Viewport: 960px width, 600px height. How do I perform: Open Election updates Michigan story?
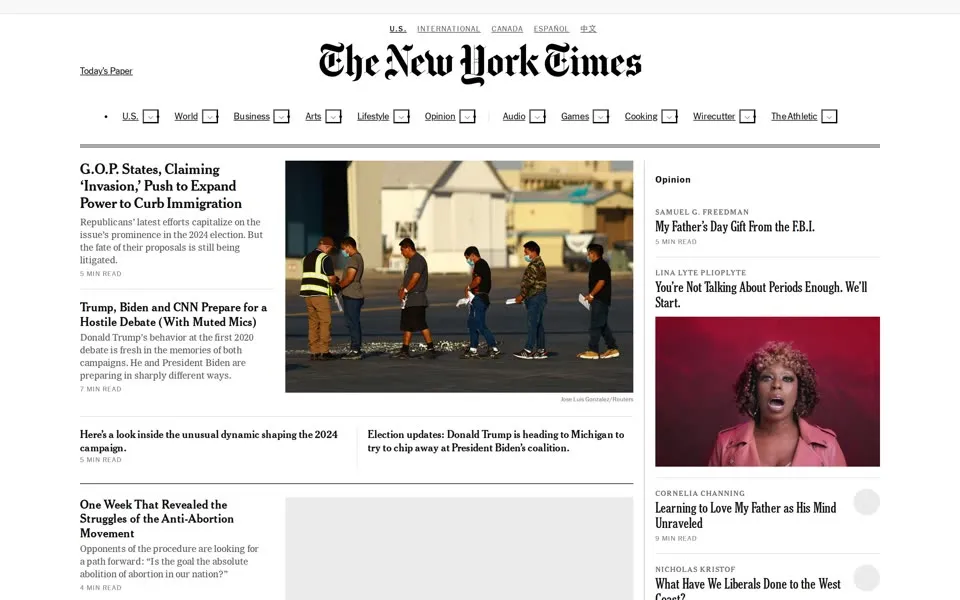(x=496, y=441)
